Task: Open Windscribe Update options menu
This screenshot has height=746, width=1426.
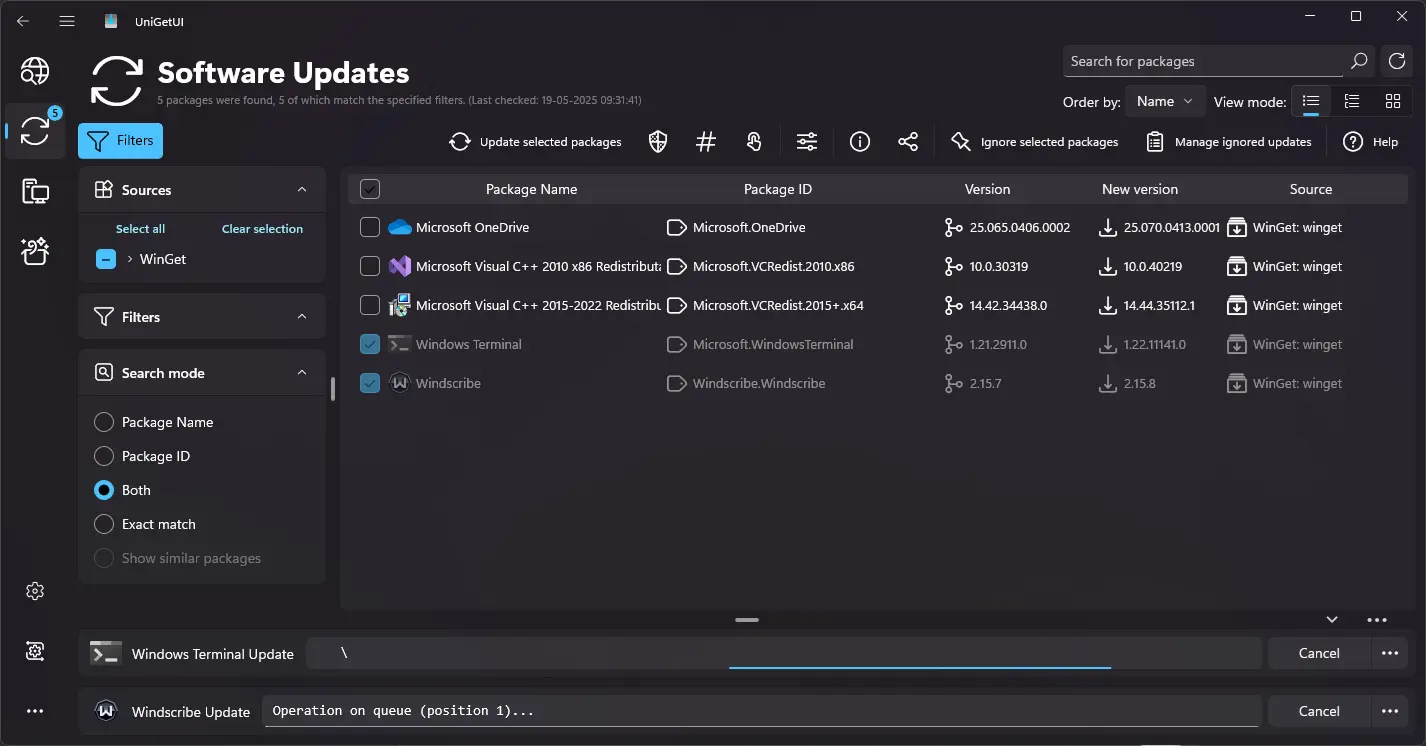Action: pos(1389,711)
